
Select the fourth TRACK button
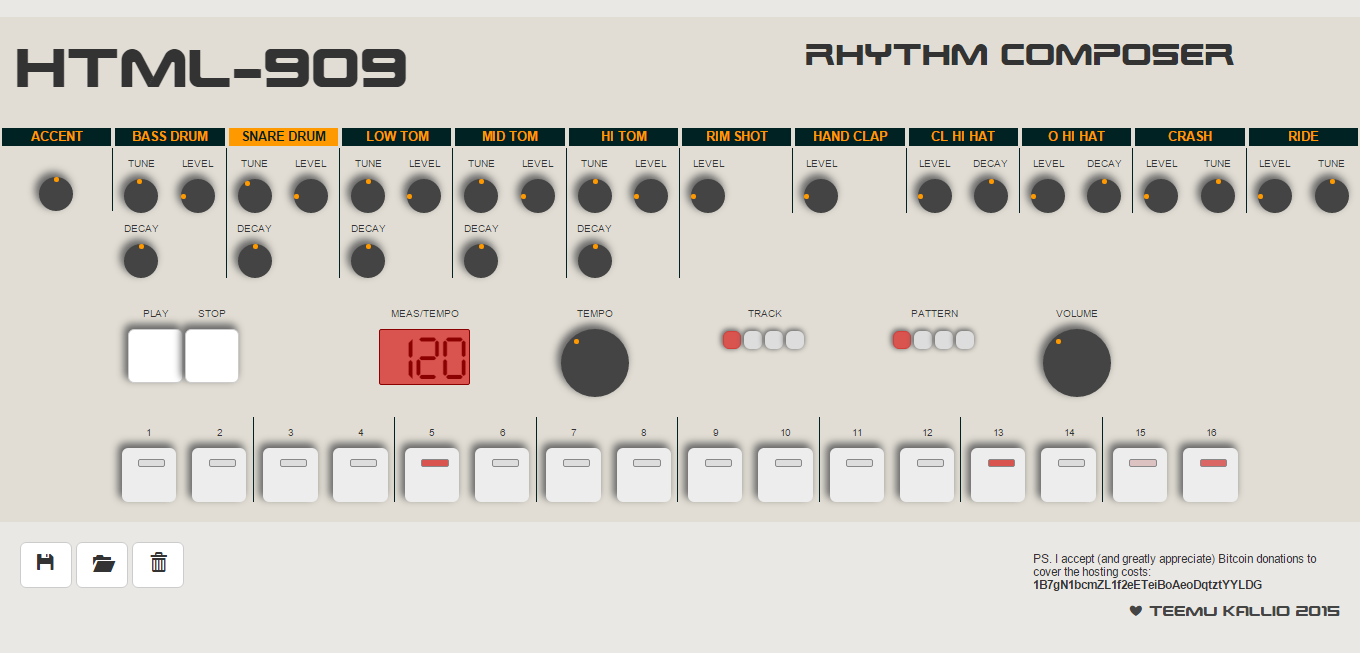(795, 340)
